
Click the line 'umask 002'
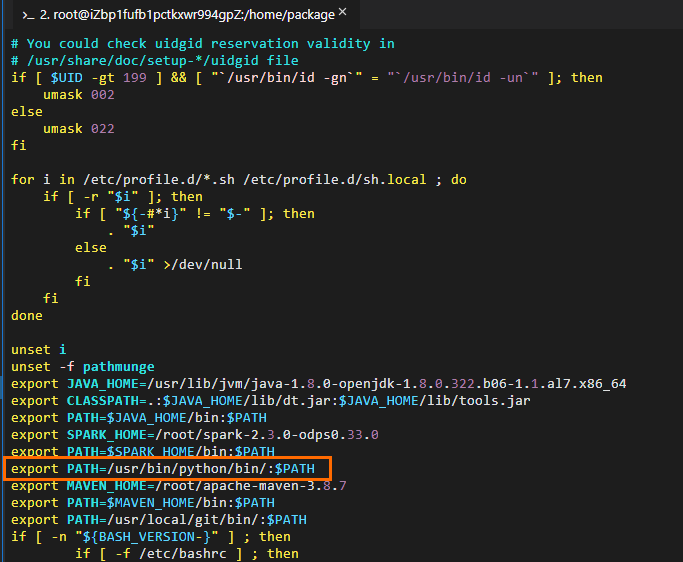pyautogui.click(x=78, y=95)
